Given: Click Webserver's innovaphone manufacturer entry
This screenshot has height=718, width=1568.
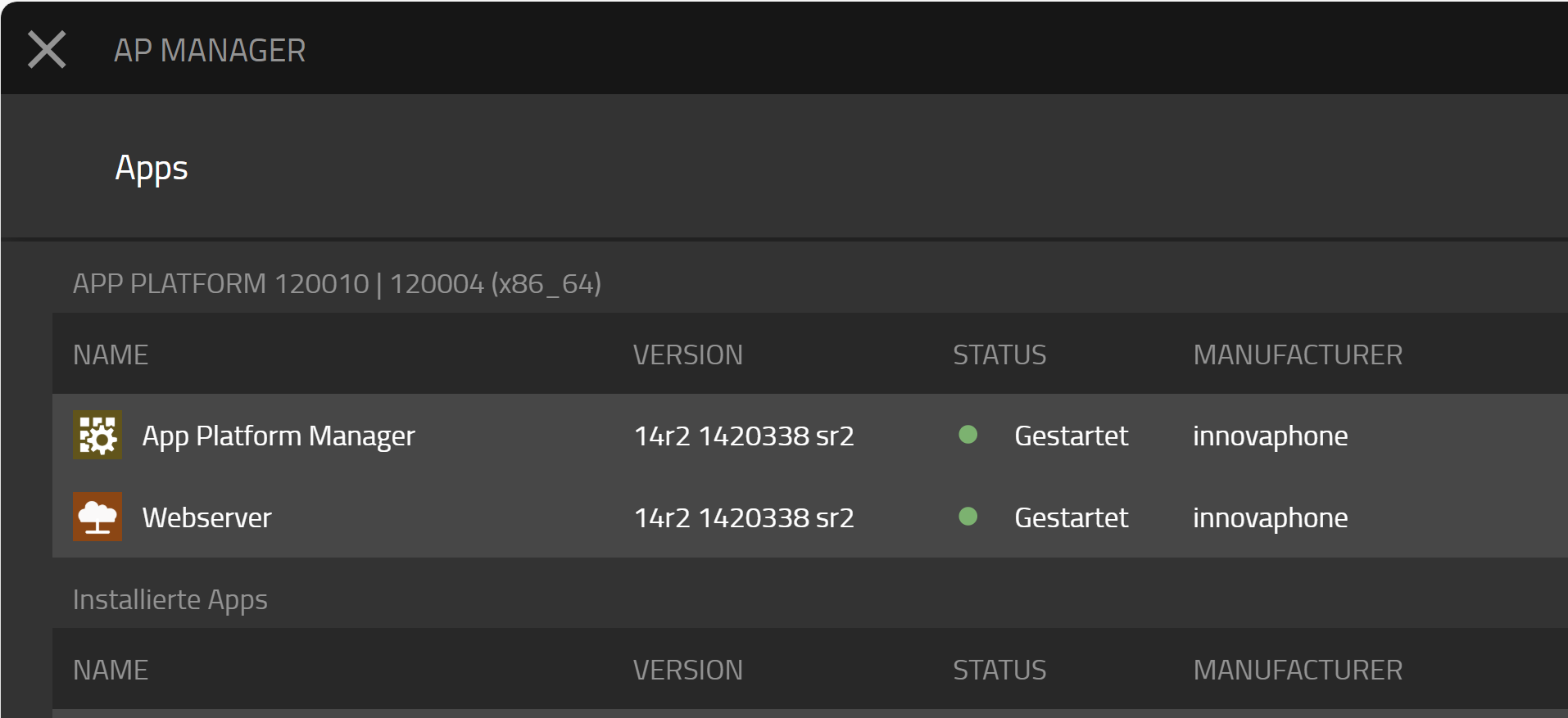Looking at the screenshot, I should coord(1270,517).
